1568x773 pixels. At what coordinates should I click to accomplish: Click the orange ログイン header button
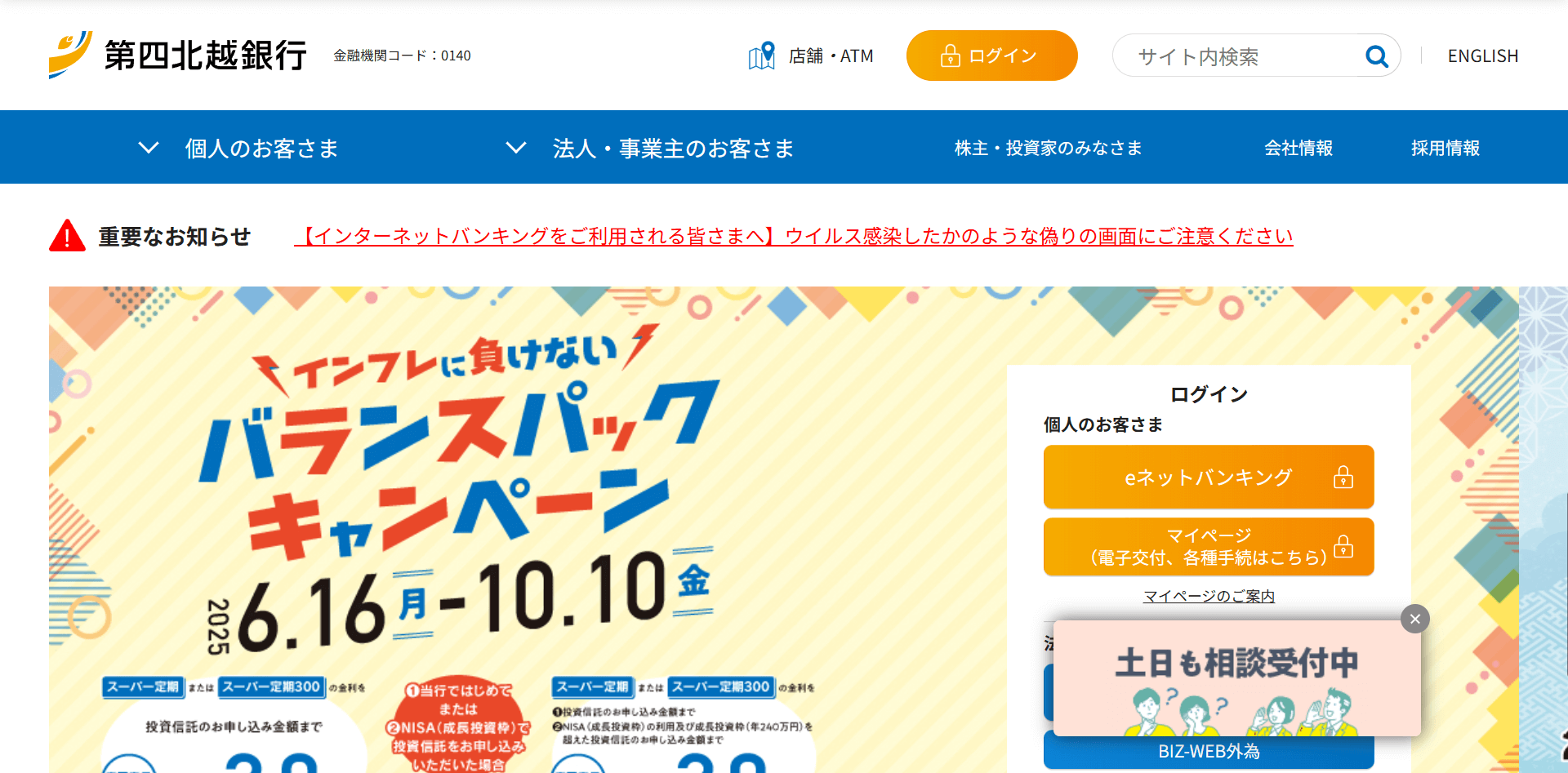[991, 56]
